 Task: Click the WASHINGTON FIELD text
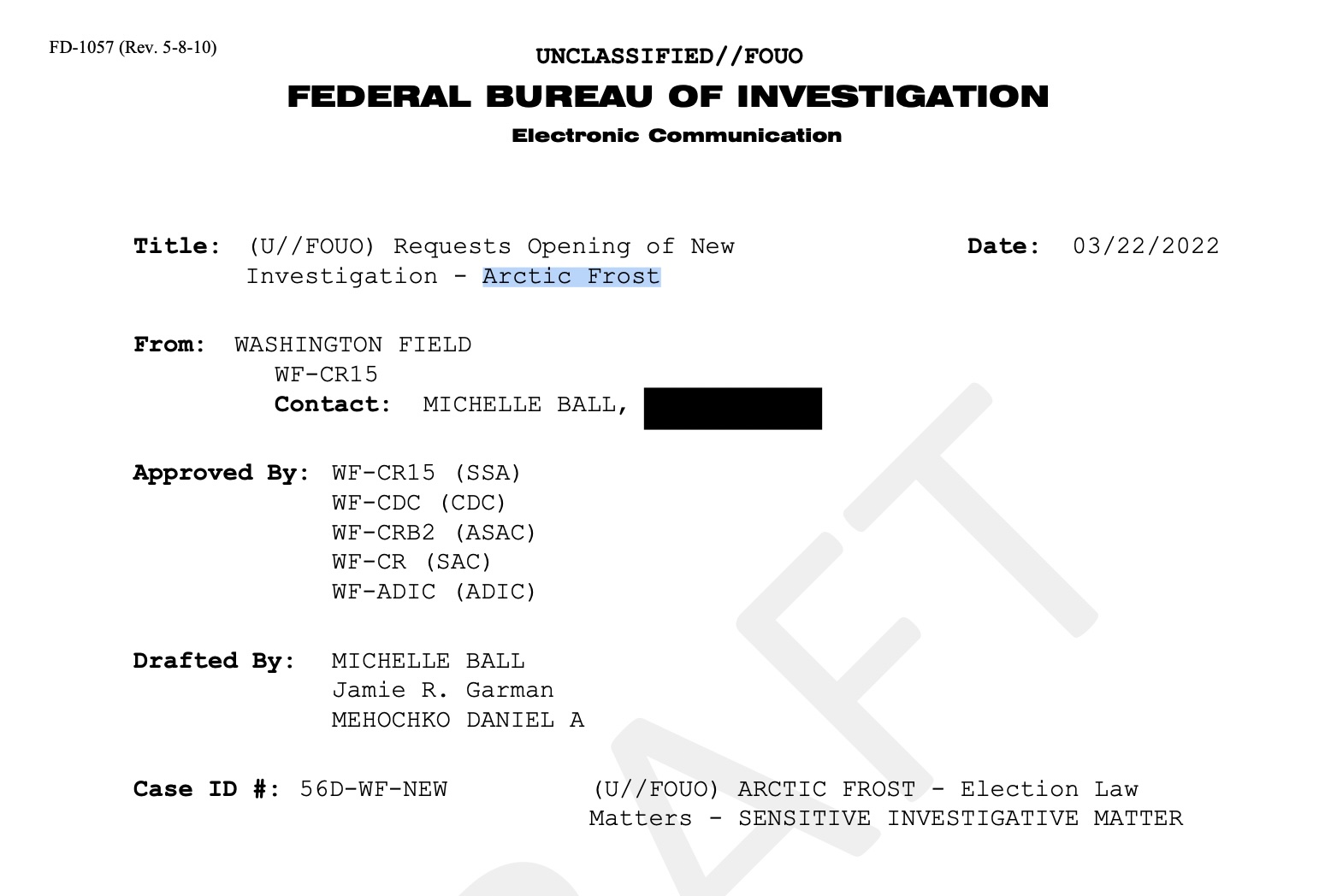point(352,345)
